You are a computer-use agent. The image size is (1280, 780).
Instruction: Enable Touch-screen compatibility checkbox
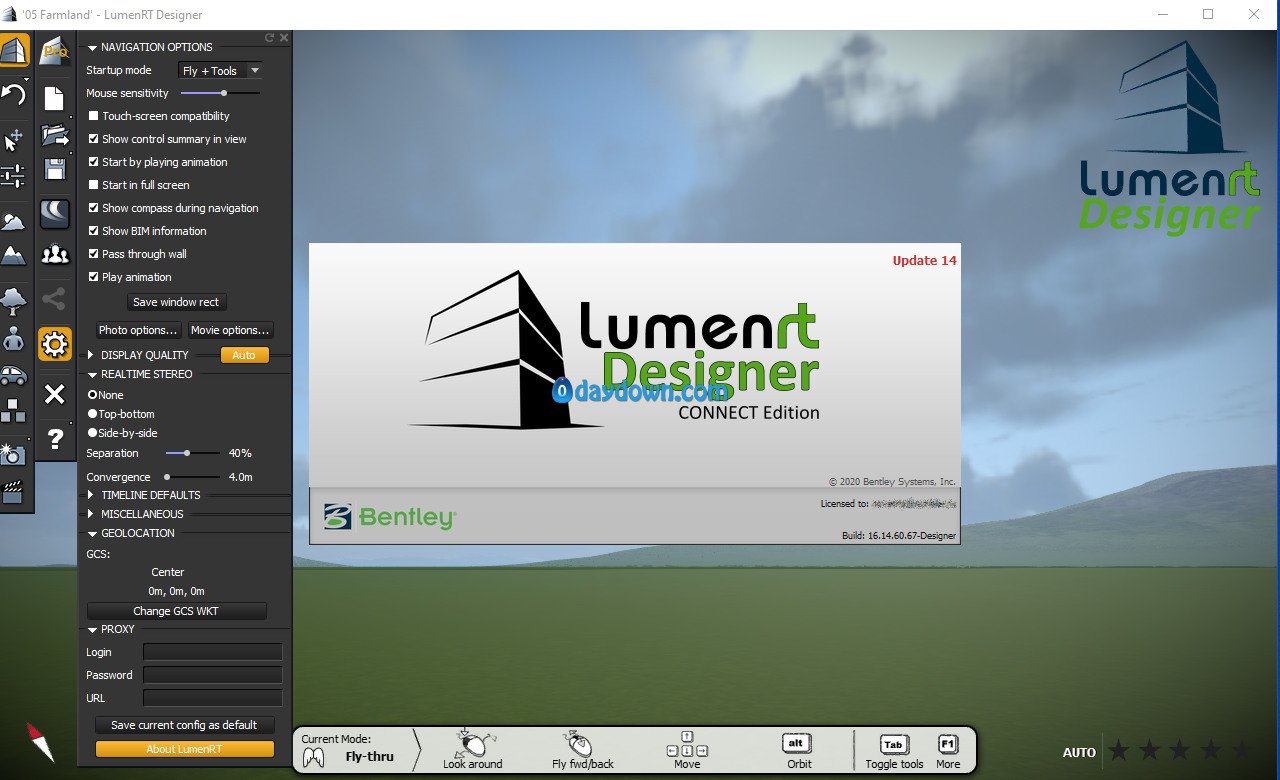click(x=93, y=116)
